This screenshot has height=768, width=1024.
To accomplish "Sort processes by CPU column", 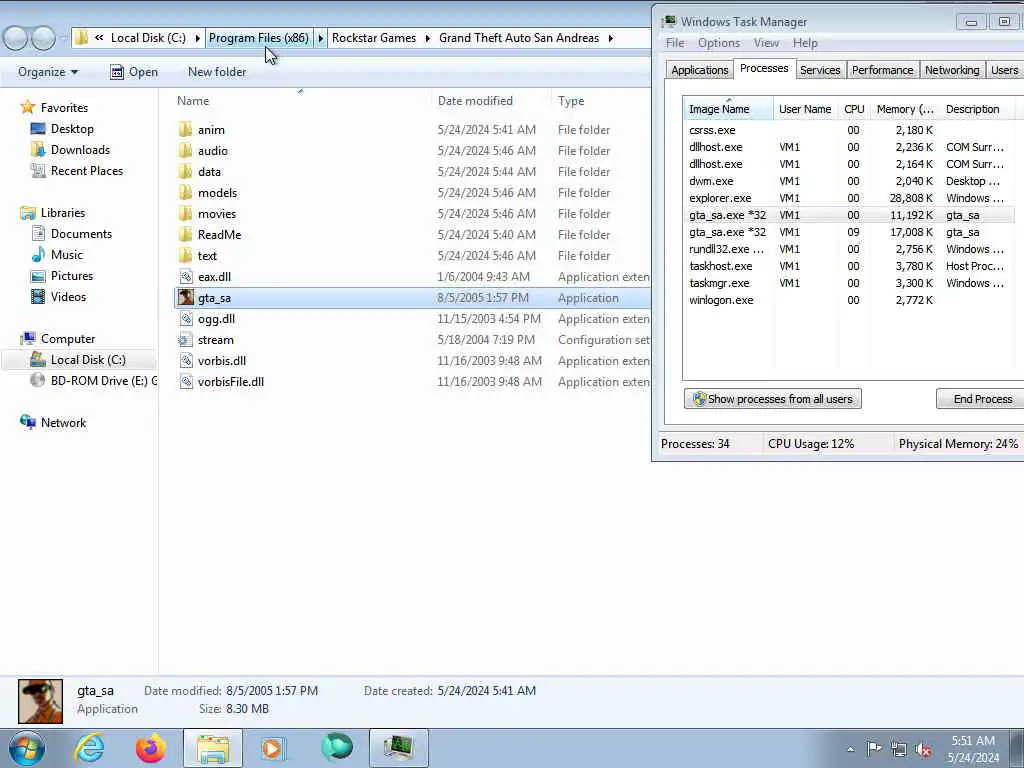I will click(854, 109).
